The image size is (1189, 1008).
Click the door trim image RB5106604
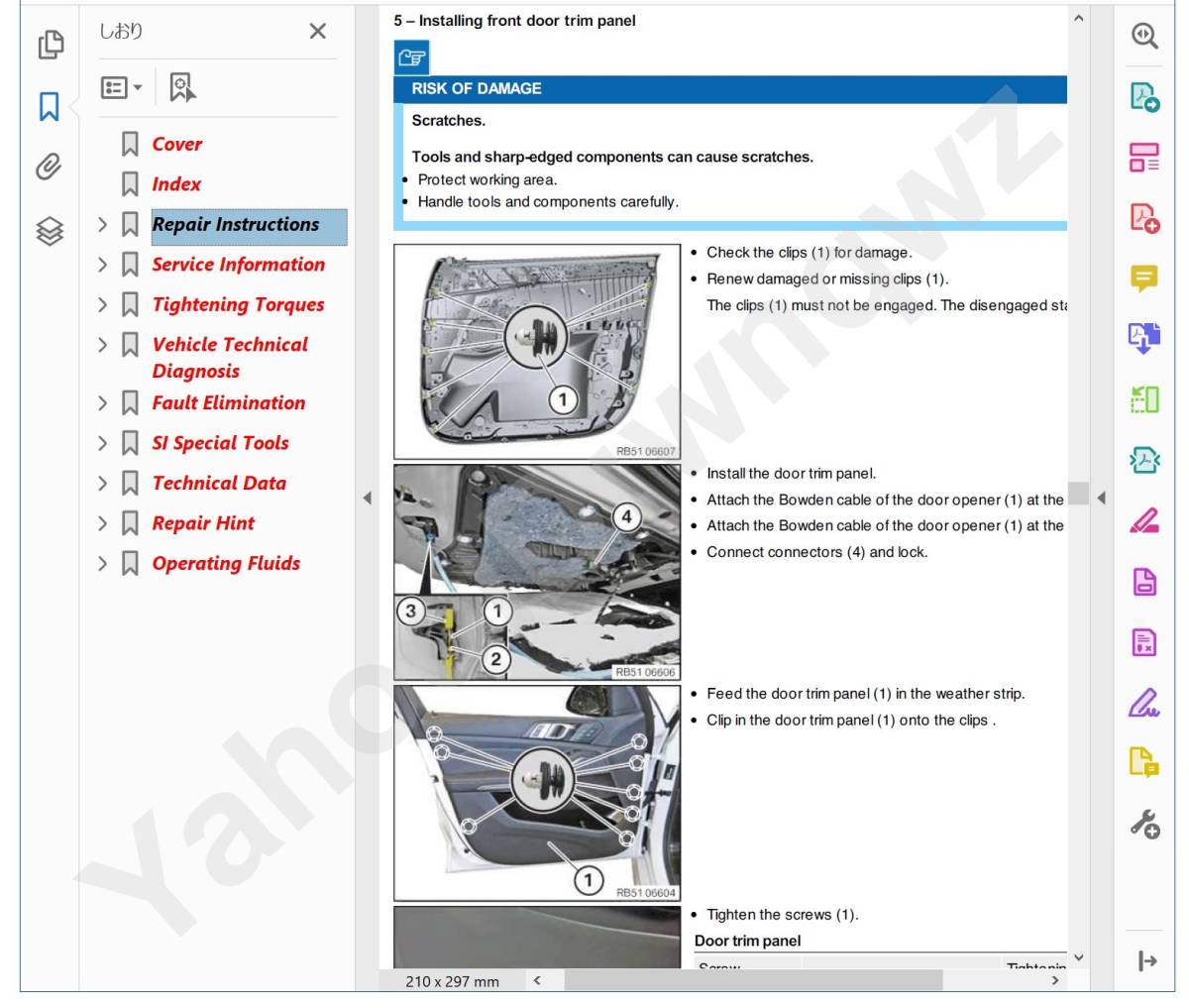pyautogui.click(x=537, y=793)
